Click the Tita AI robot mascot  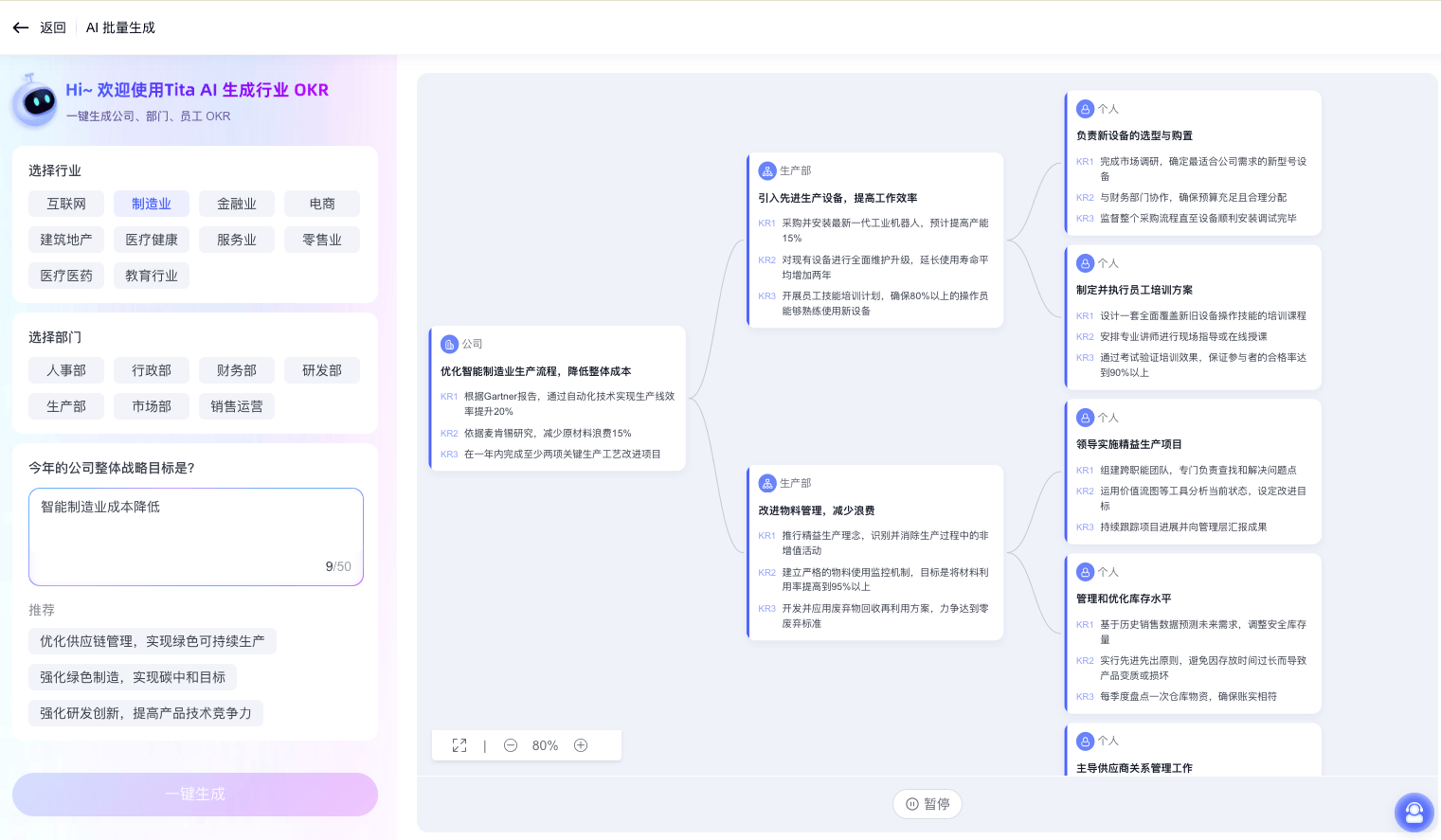click(37, 101)
